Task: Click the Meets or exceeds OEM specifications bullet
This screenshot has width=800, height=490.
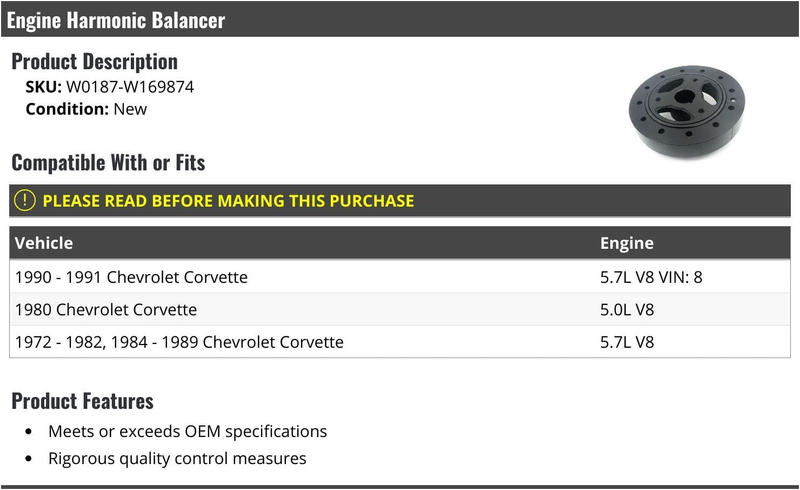Action: coord(187,431)
